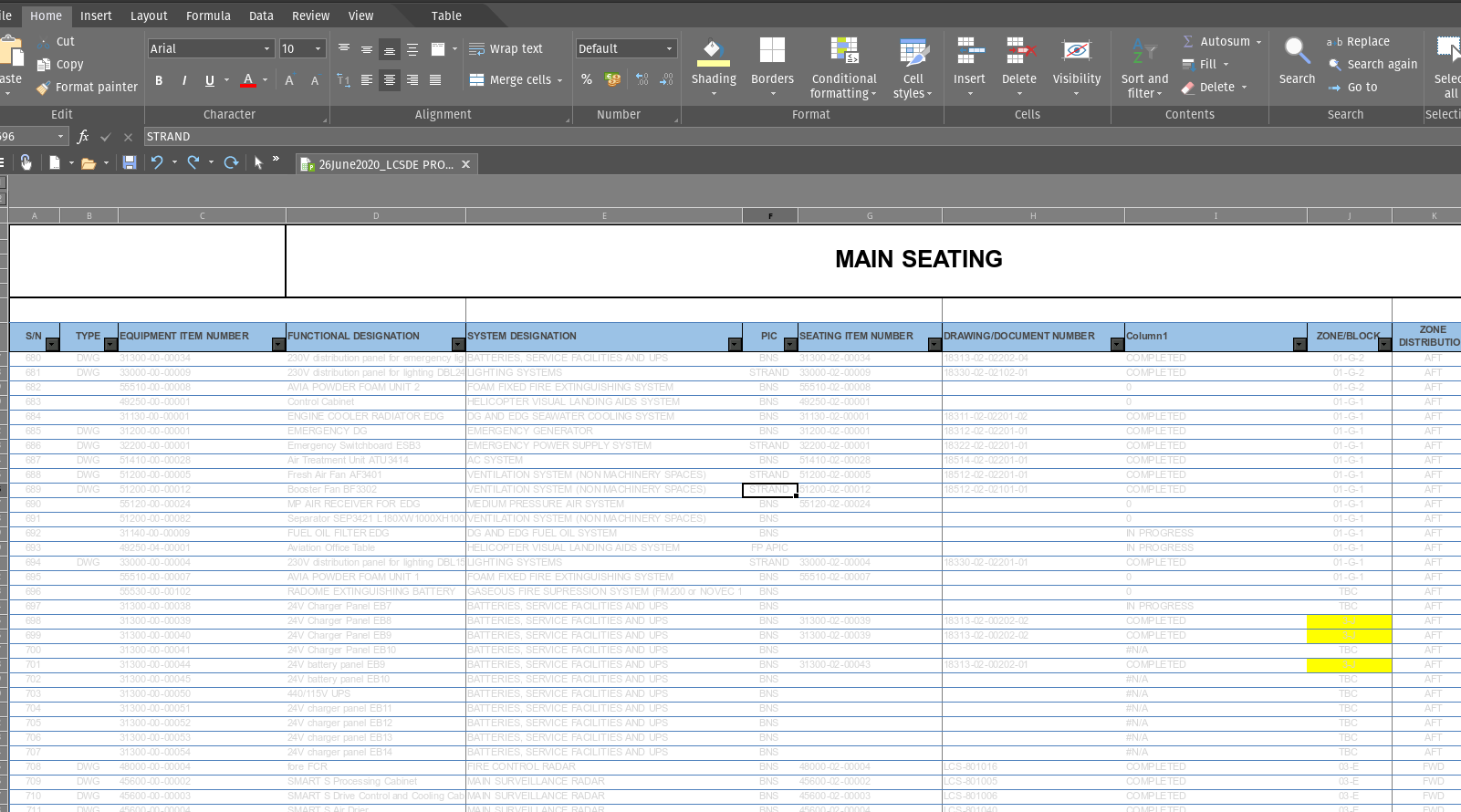Toggle Wrap text option
This screenshot has height=812, width=1461.
click(x=506, y=49)
